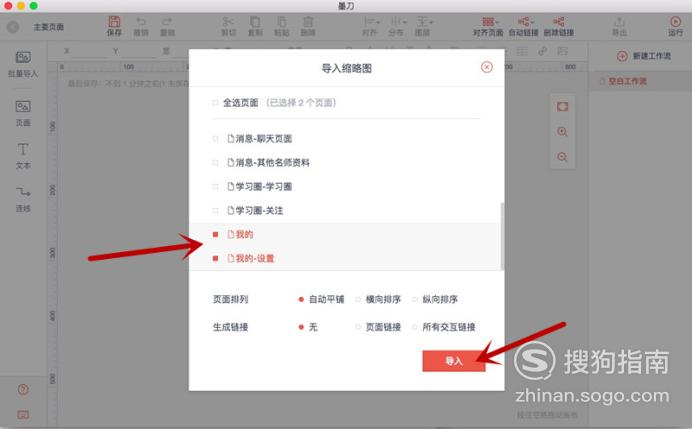This screenshot has width=692, height=429.
Task: Click the 我的-设置 row text
Action: click(x=255, y=258)
